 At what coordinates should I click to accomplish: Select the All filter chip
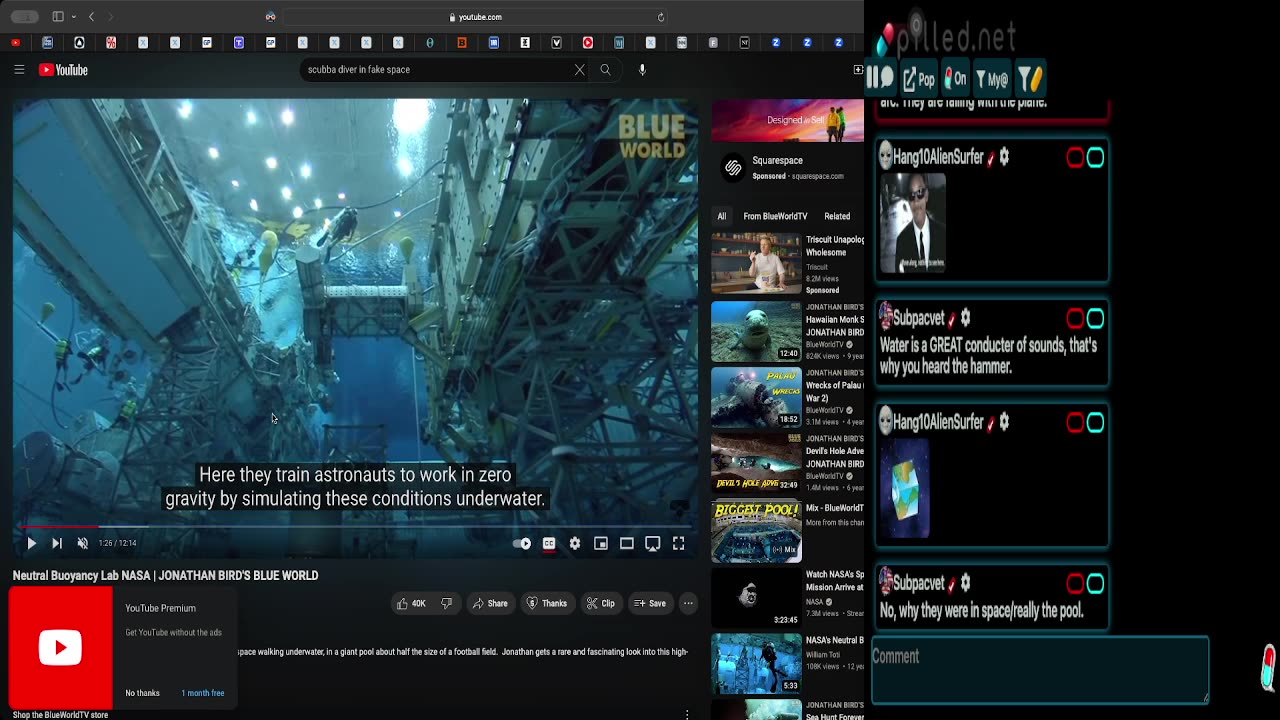(721, 216)
